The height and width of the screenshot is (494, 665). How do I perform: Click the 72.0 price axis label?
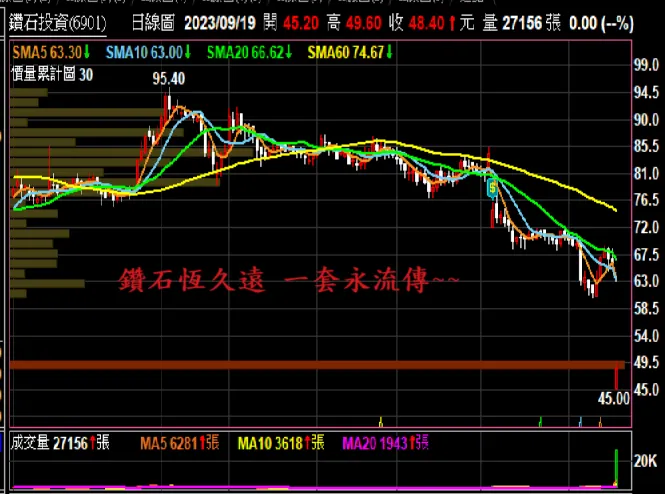tap(646, 227)
